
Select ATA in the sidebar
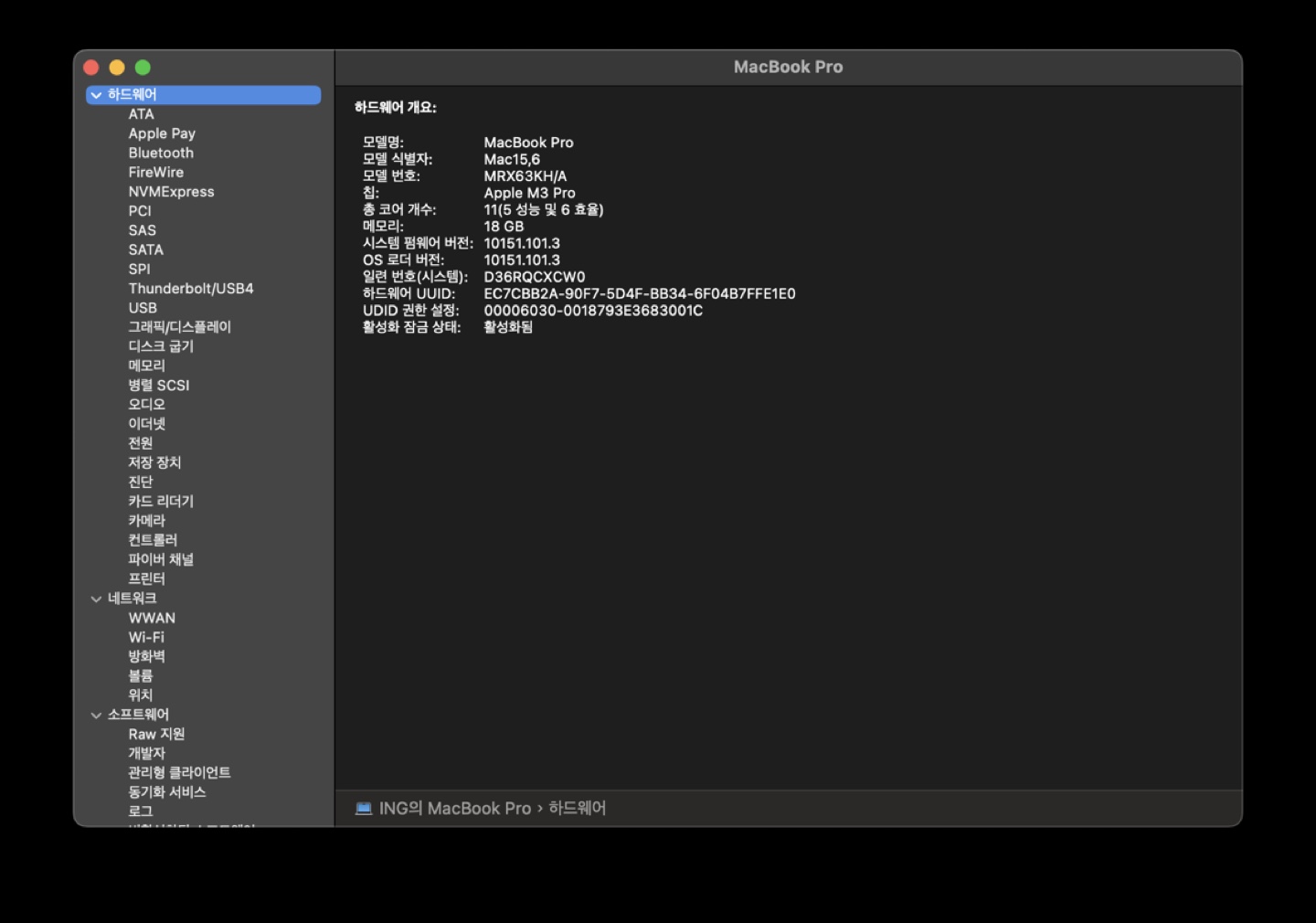click(x=141, y=114)
